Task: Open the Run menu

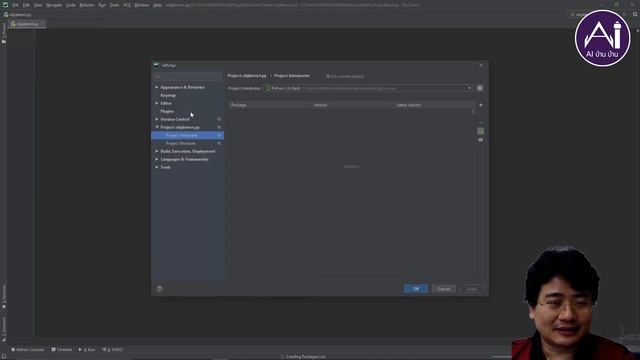Action: tap(102, 5)
